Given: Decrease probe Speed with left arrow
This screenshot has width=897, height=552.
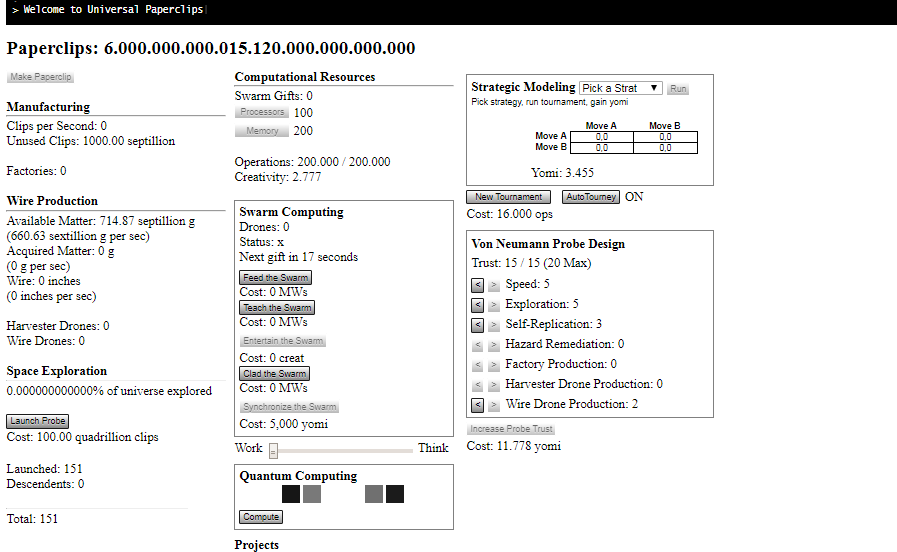Looking at the screenshot, I should pyautogui.click(x=477, y=285).
